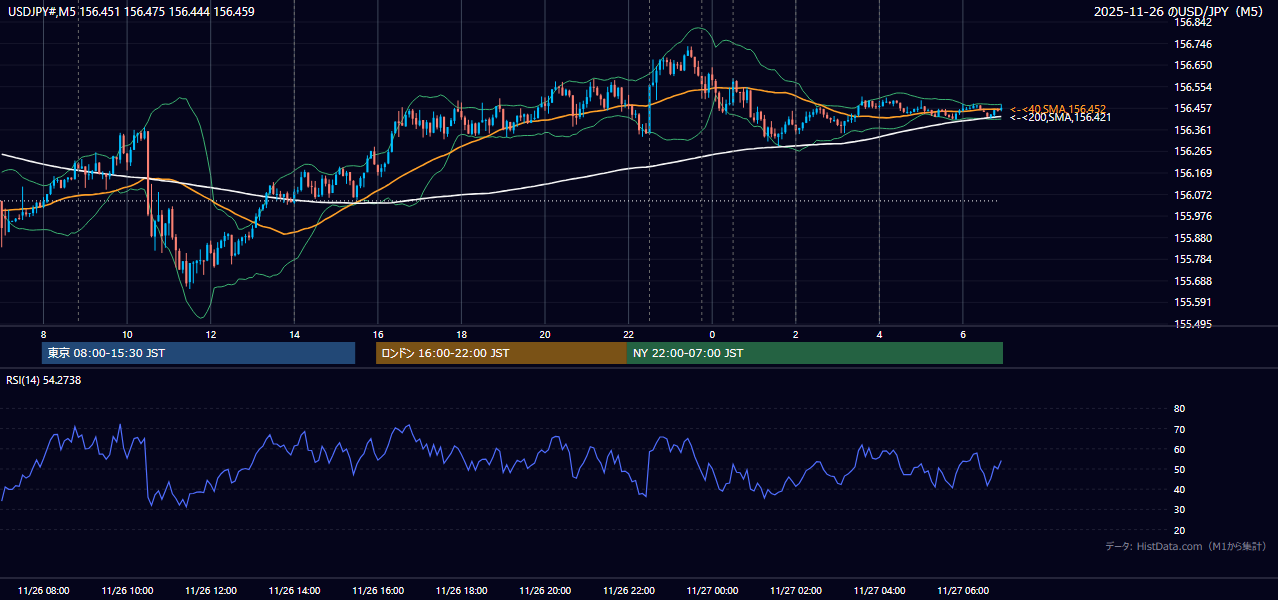Click price axis value 155.495
Image resolution: width=1278 pixels, height=600 pixels.
pyautogui.click(x=1193, y=324)
